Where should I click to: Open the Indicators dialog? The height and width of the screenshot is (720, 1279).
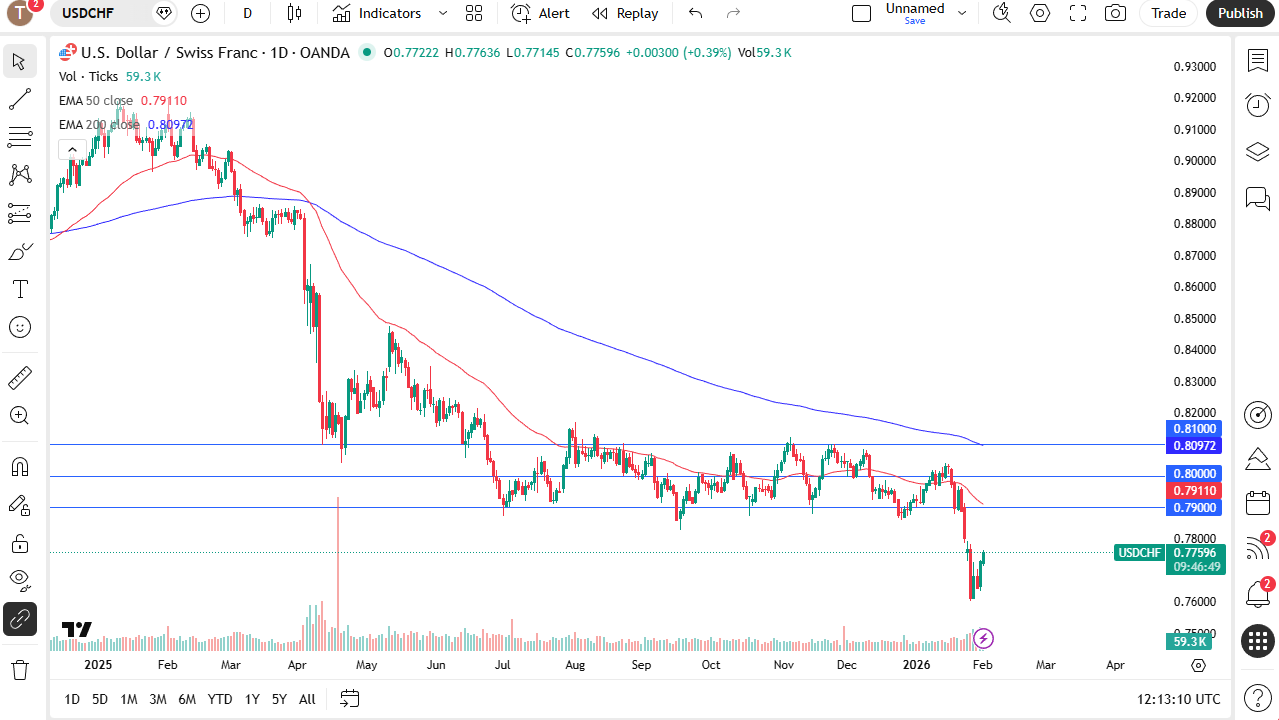[x=377, y=13]
